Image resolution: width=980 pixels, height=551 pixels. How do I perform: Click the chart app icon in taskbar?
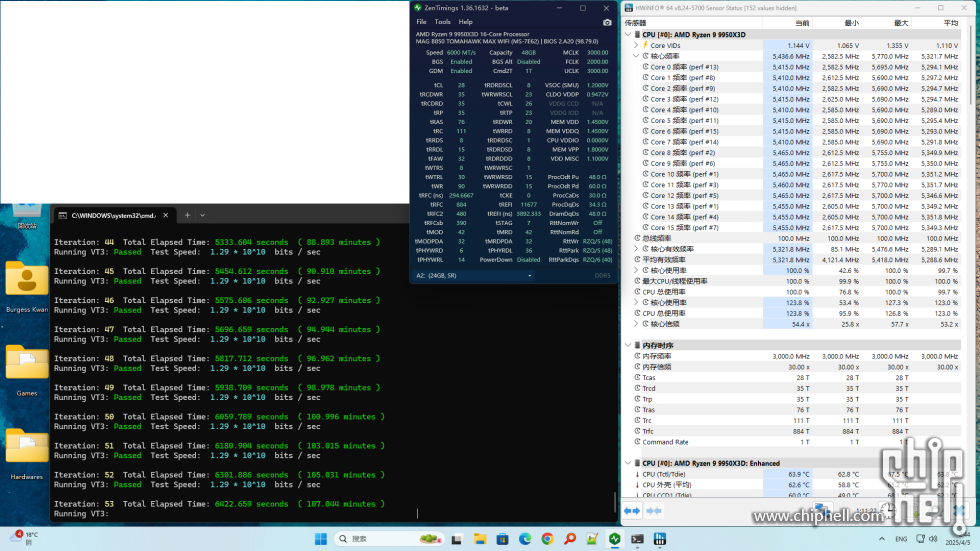point(592,539)
